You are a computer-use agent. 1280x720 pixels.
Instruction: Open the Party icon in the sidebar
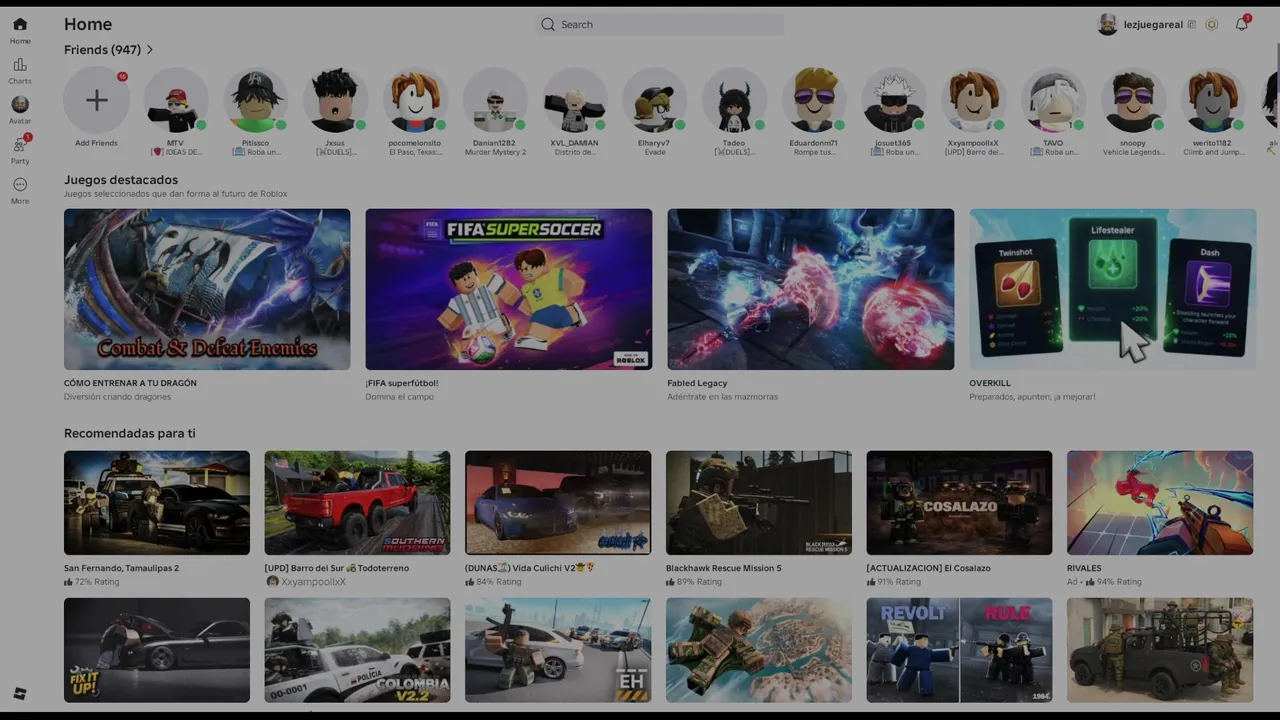20,145
